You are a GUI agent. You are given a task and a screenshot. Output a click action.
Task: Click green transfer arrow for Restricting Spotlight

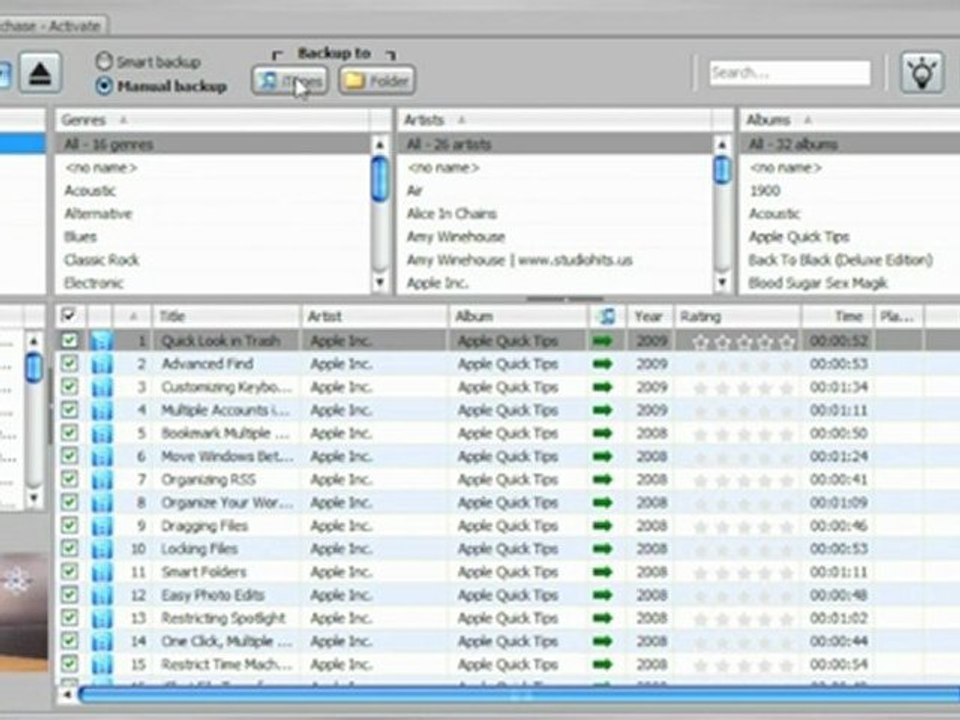(x=603, y=618)
